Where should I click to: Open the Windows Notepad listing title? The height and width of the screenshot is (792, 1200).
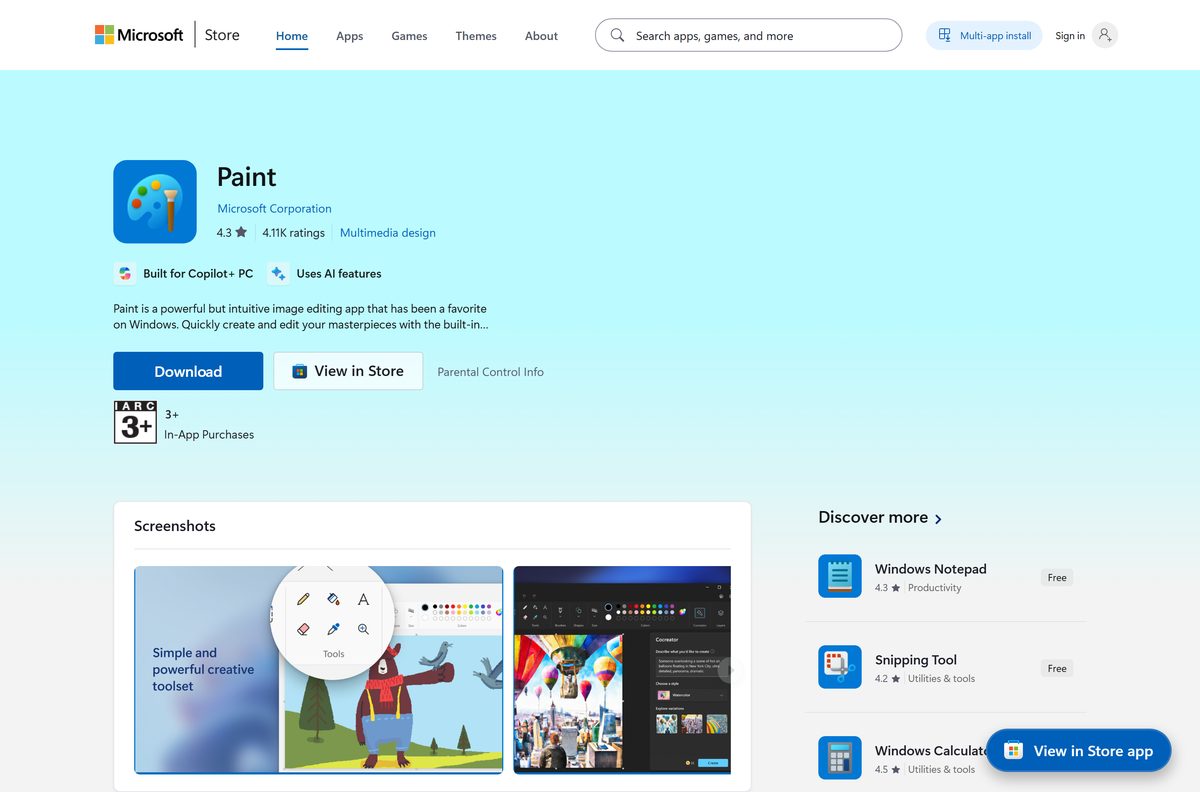point(930,568)
